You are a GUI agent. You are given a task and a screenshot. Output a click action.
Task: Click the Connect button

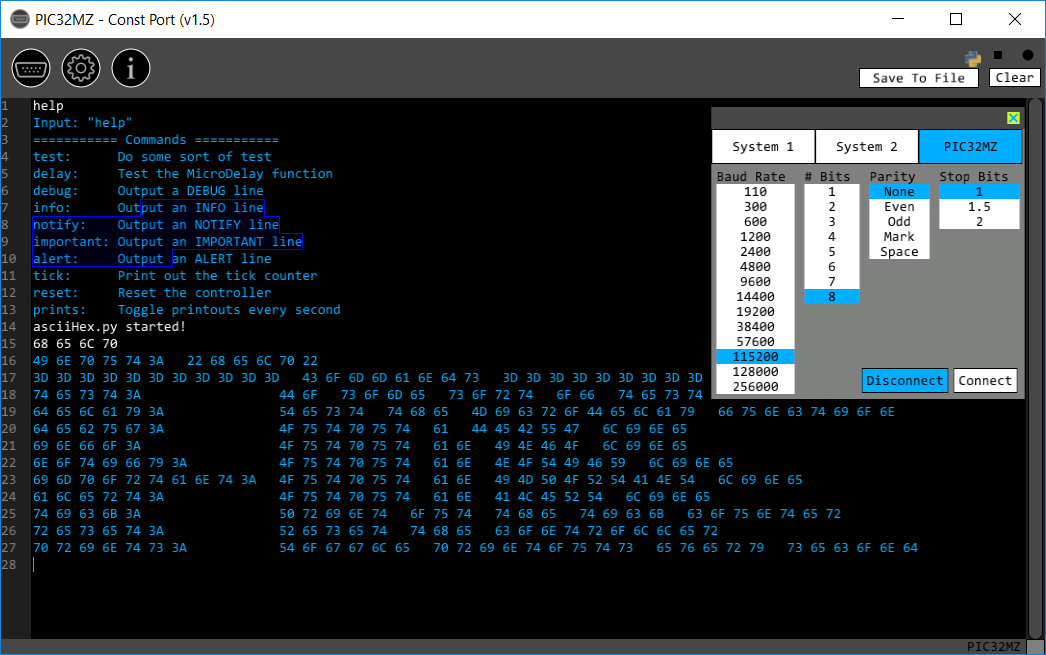(x=985, y=380)
